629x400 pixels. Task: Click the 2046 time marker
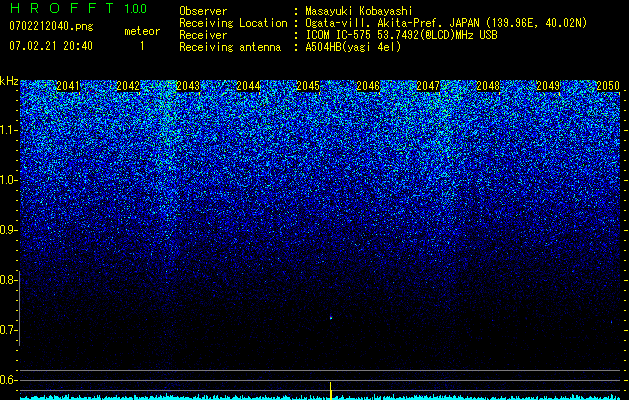(368, 86)
